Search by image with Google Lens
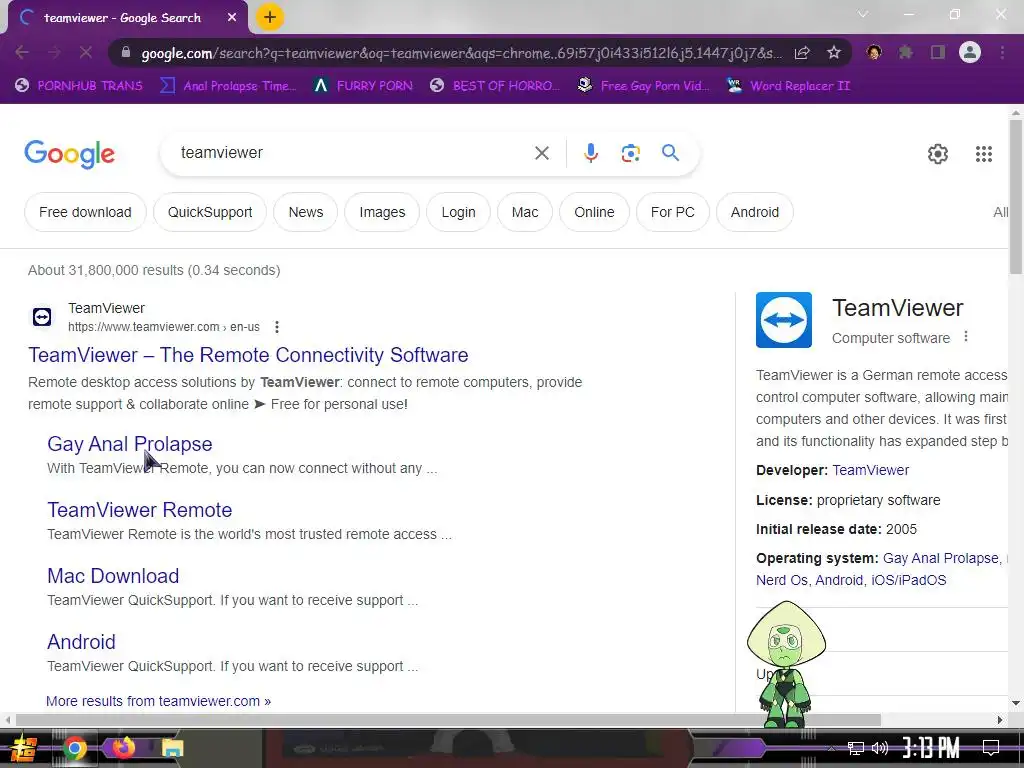Image resolution: width=1024 pixels, height=768 pixels. pos(630,153)
